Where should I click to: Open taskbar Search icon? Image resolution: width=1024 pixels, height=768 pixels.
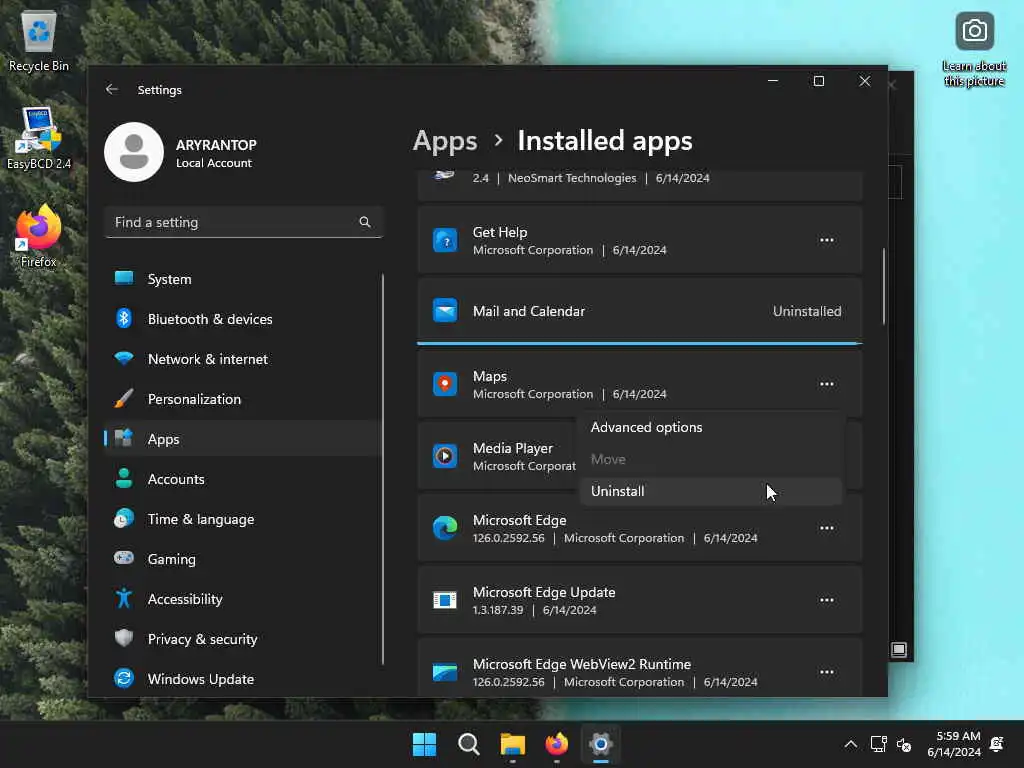click(469, 744)
